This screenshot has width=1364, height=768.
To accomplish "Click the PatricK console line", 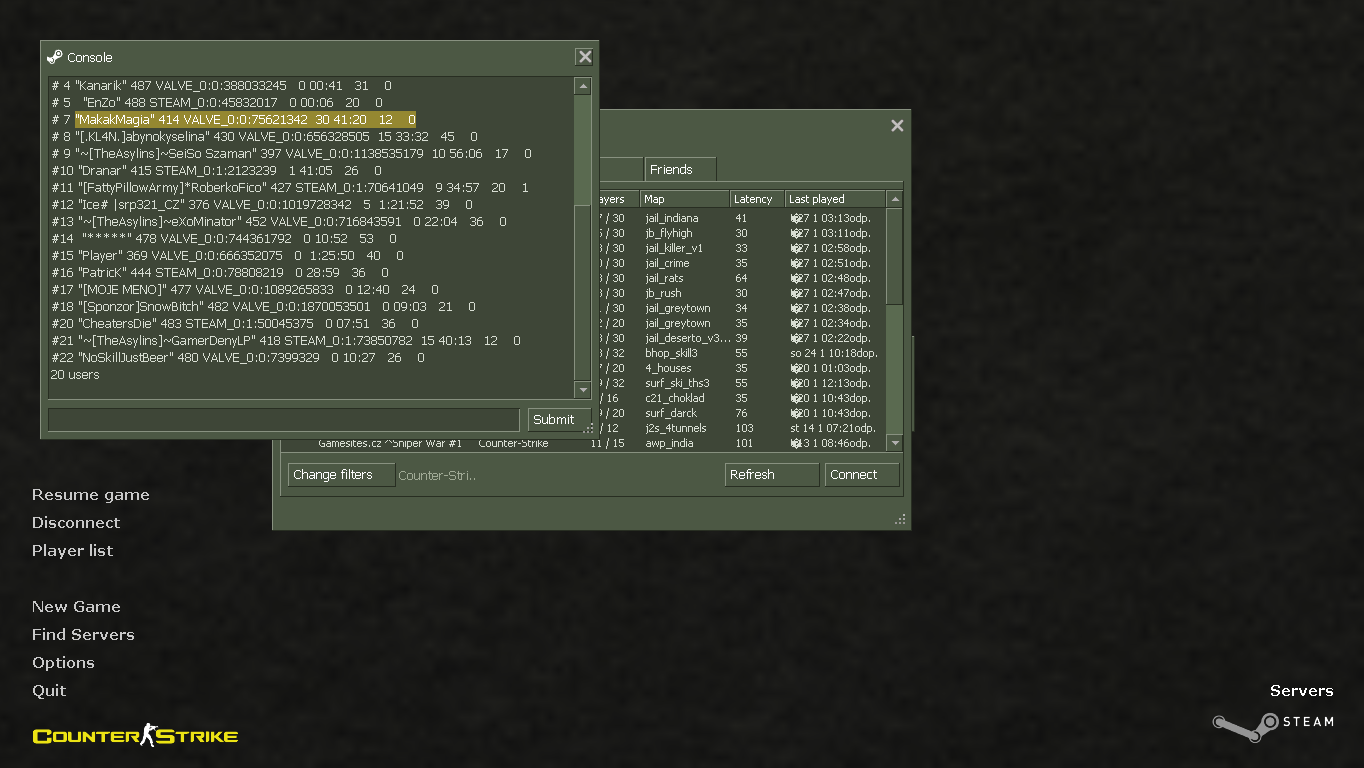I will (220, 273).
